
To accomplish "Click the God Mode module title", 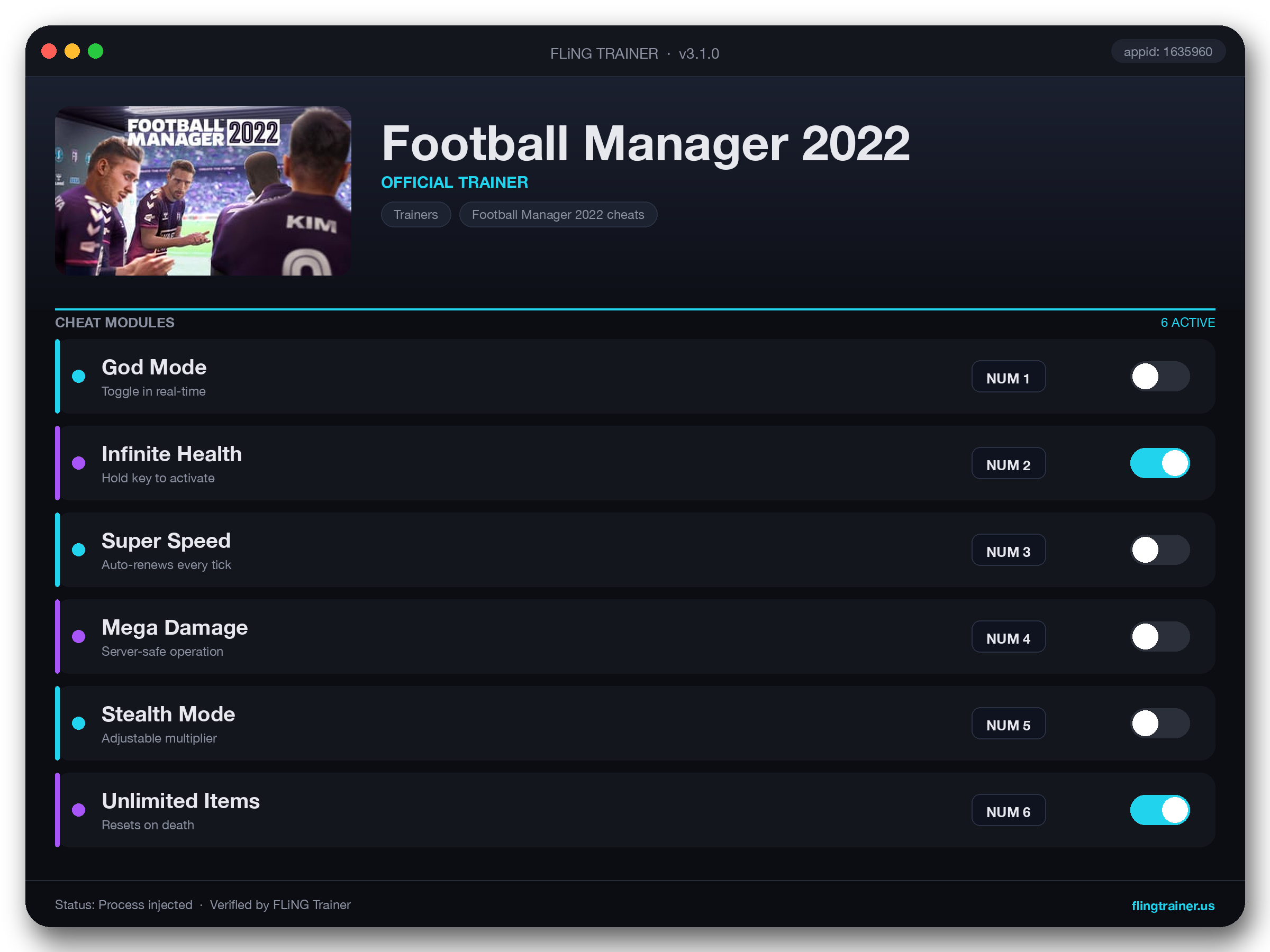I will (154, 367).
